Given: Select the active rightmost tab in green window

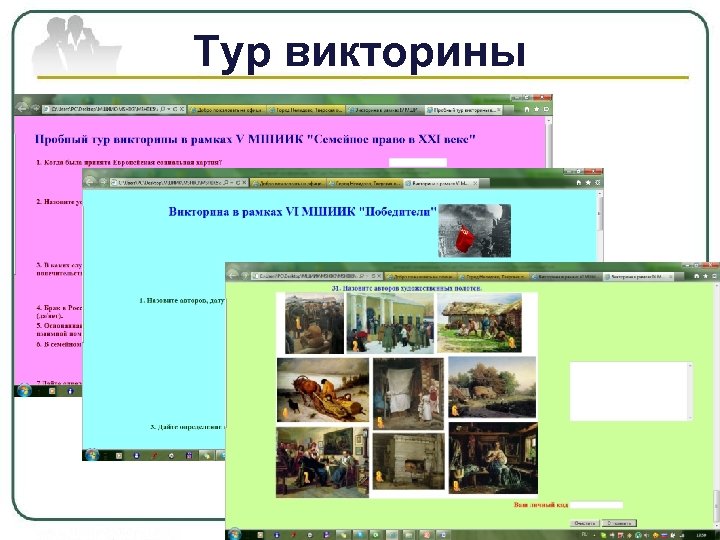Looking at the screenshot, I should 638,276.
